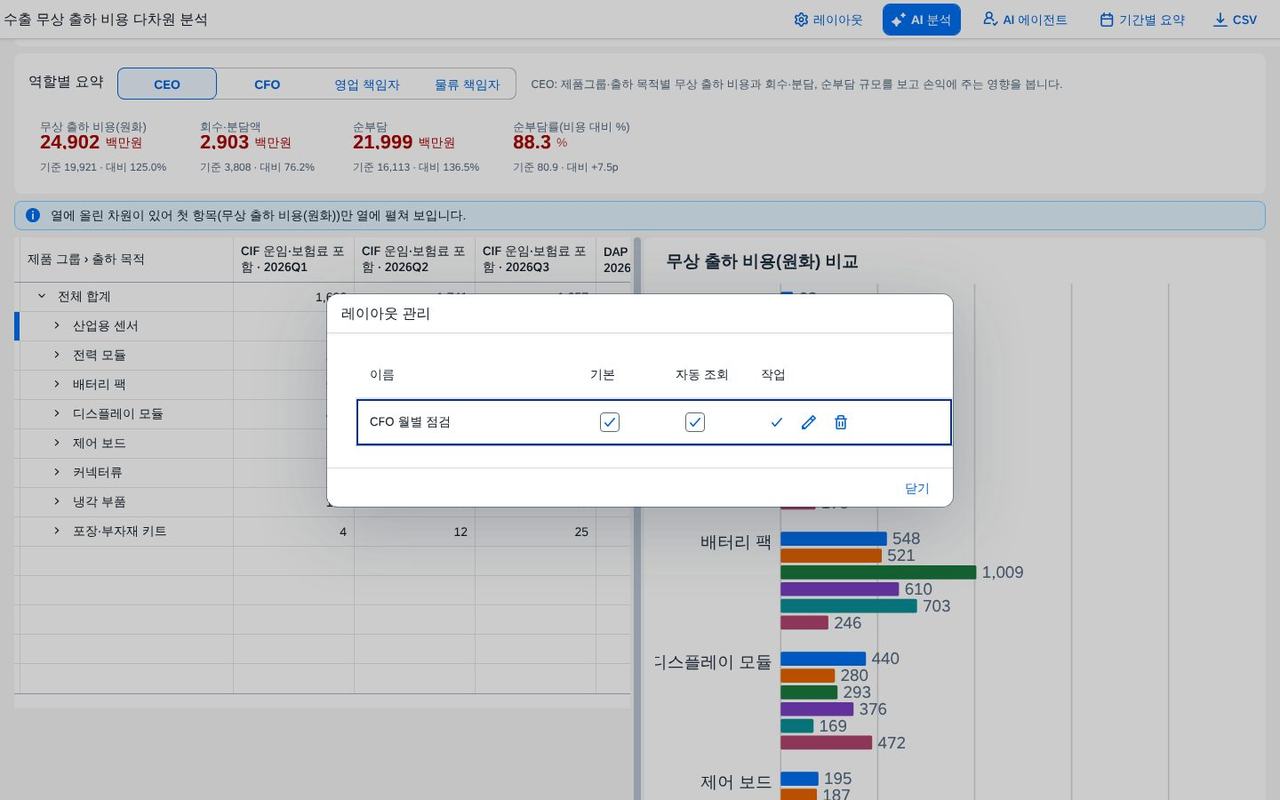
Task: Select the CEO role tab
Action: tap(167, 84)
